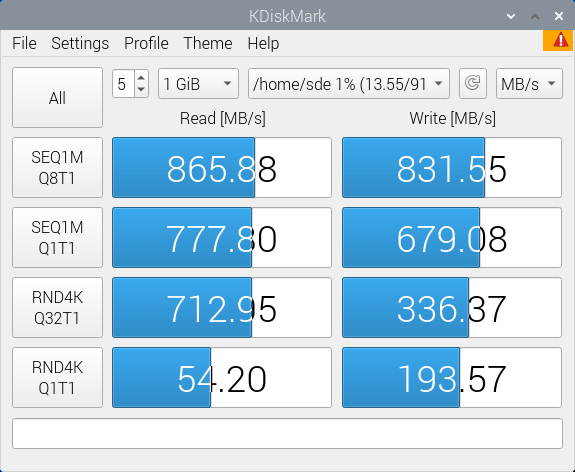Click the Read [MB/s] column header

[x=223, y=118]
